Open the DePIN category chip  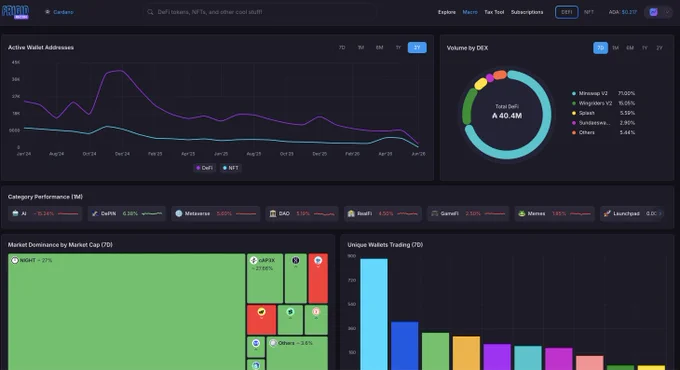tap(127, 213)
